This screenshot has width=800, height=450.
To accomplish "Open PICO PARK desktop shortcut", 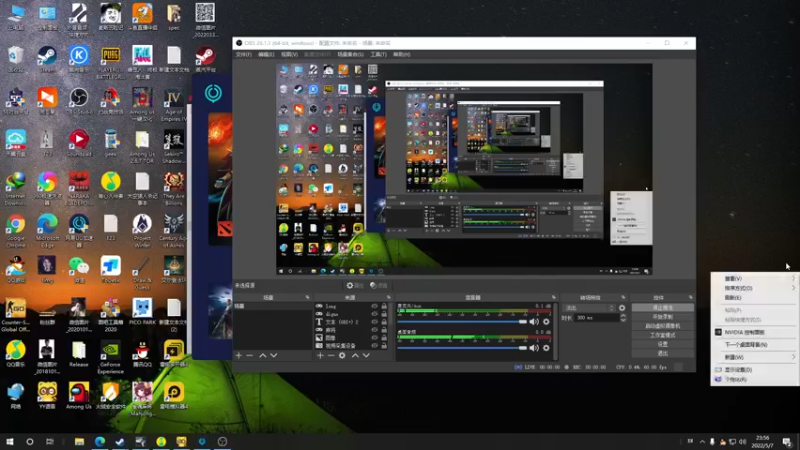I will [x=142, y=312].
